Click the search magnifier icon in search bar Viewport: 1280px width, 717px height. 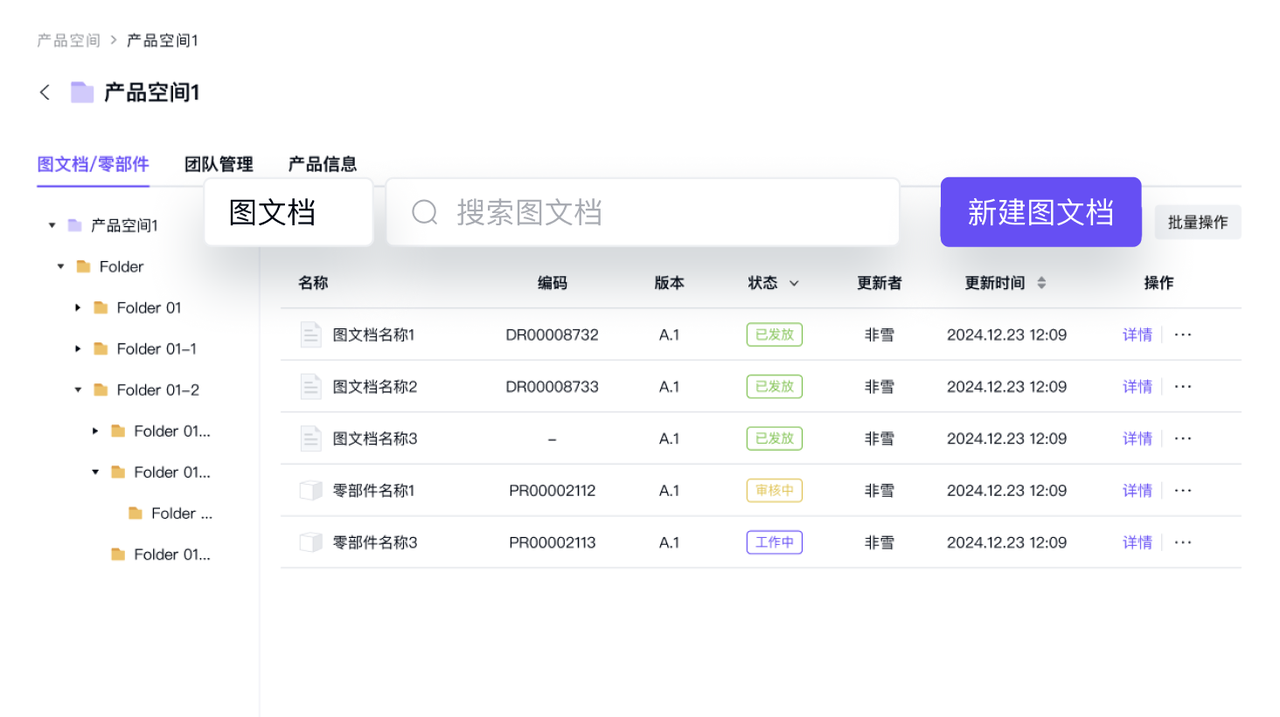424,212
